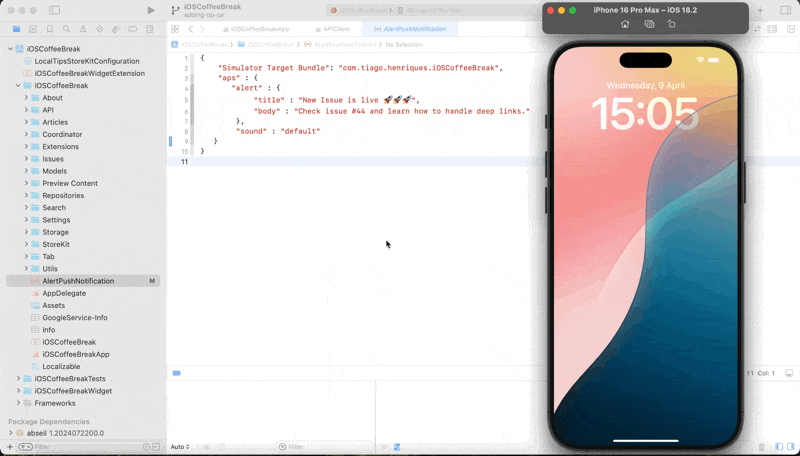Expand the About folder
The image size is (800, 456).
(27, 98)
